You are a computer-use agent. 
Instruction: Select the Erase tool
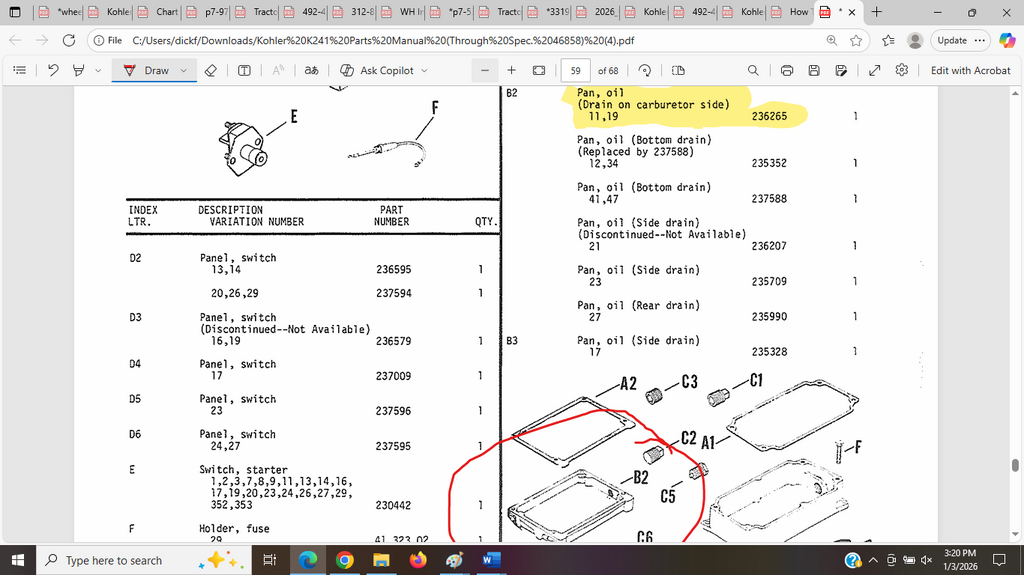(210, 70)
